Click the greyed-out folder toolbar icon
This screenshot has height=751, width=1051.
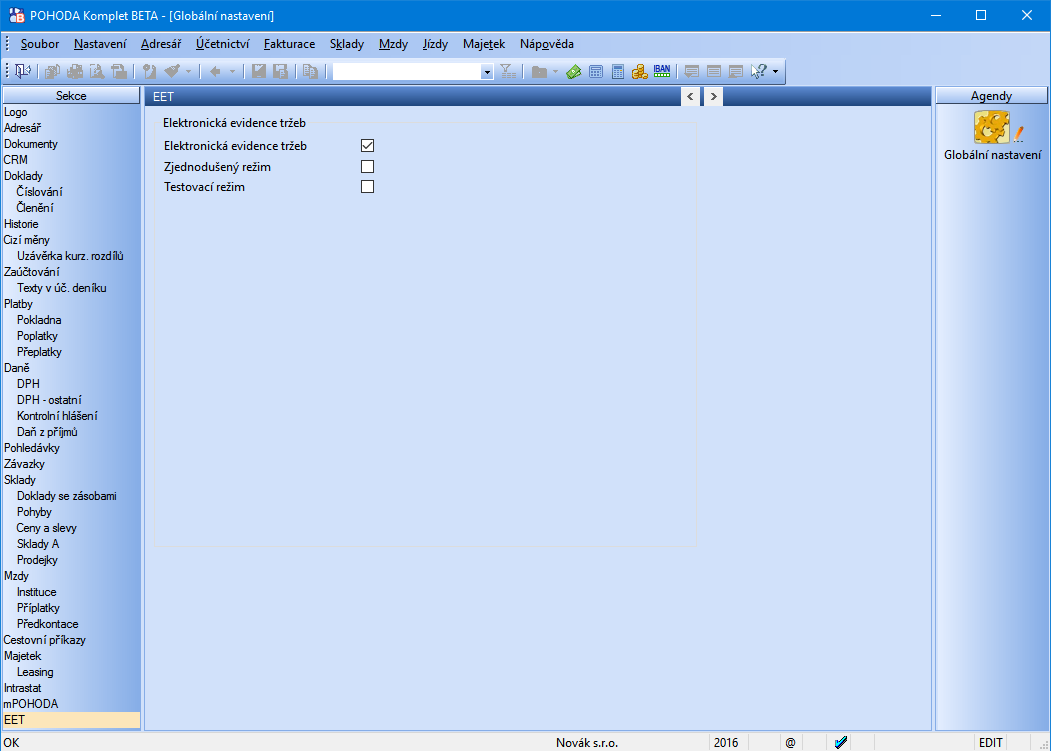(539, 71)
